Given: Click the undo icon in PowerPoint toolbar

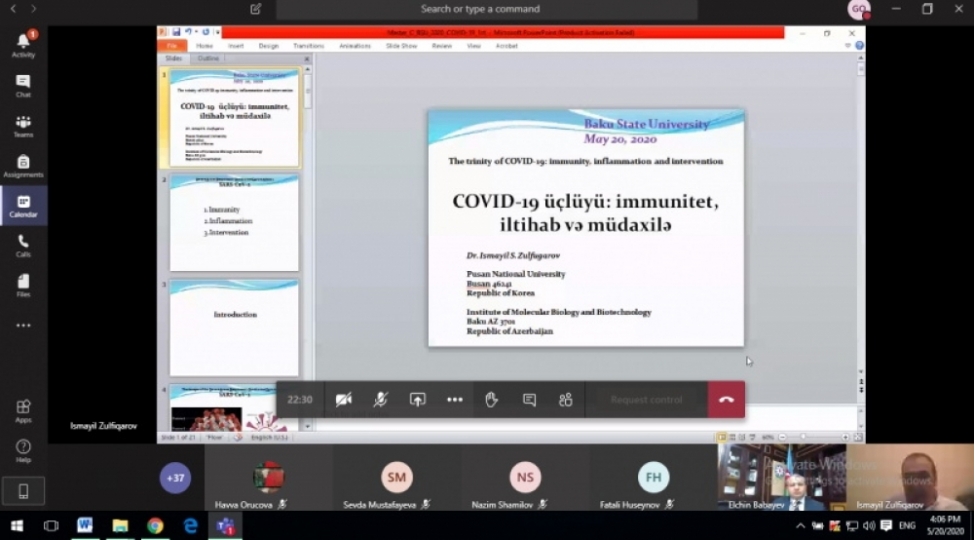Looking at the screenshot, I should pyautogui.click(x=188, y=32).
